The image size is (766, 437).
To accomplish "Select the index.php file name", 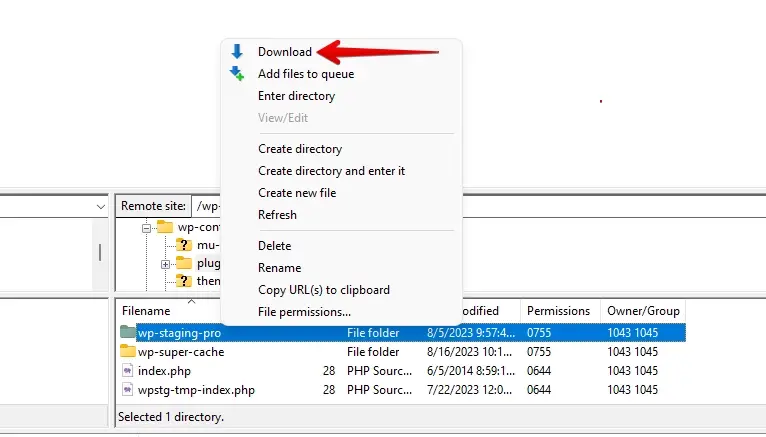I will coord(164,371).
